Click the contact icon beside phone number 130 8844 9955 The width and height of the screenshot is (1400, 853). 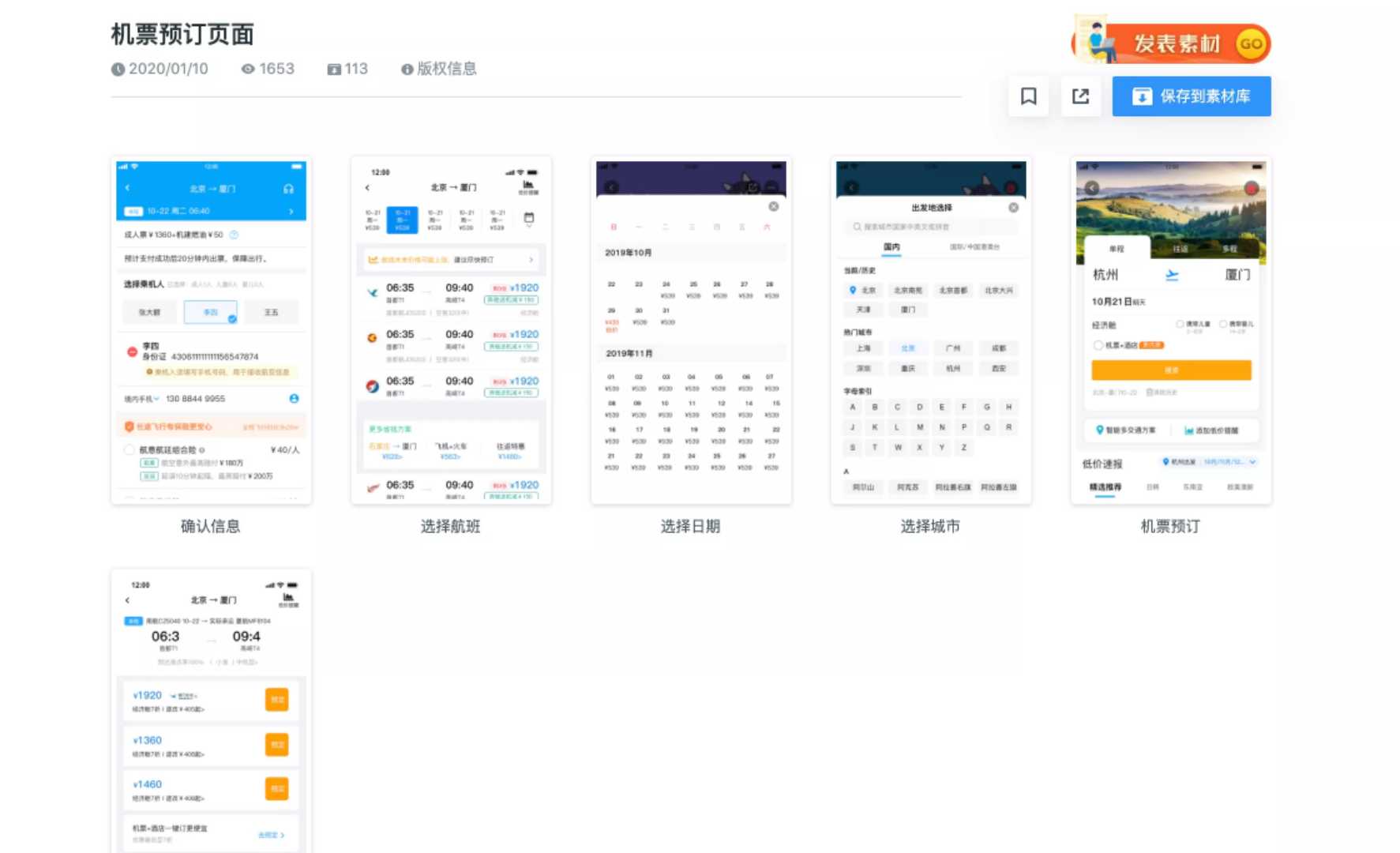[x=296, y=399]
